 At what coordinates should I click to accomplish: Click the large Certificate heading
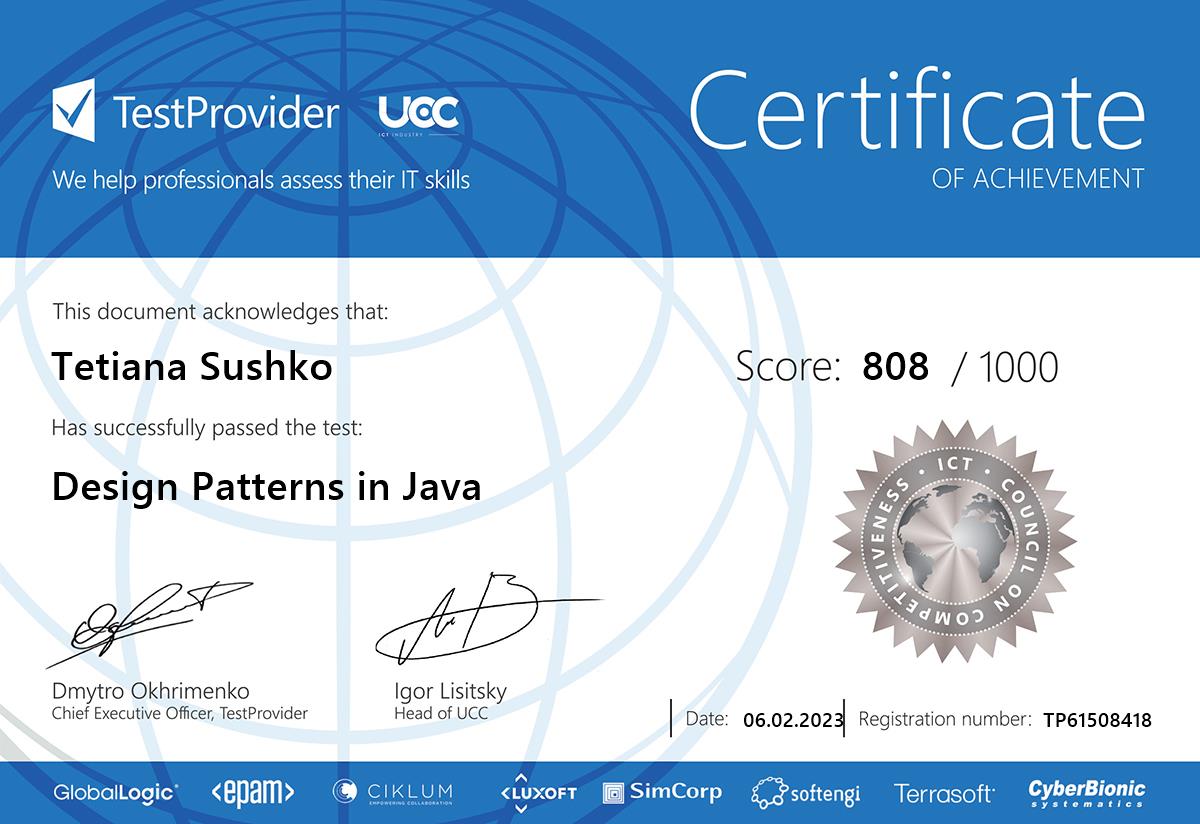(916, 110)
